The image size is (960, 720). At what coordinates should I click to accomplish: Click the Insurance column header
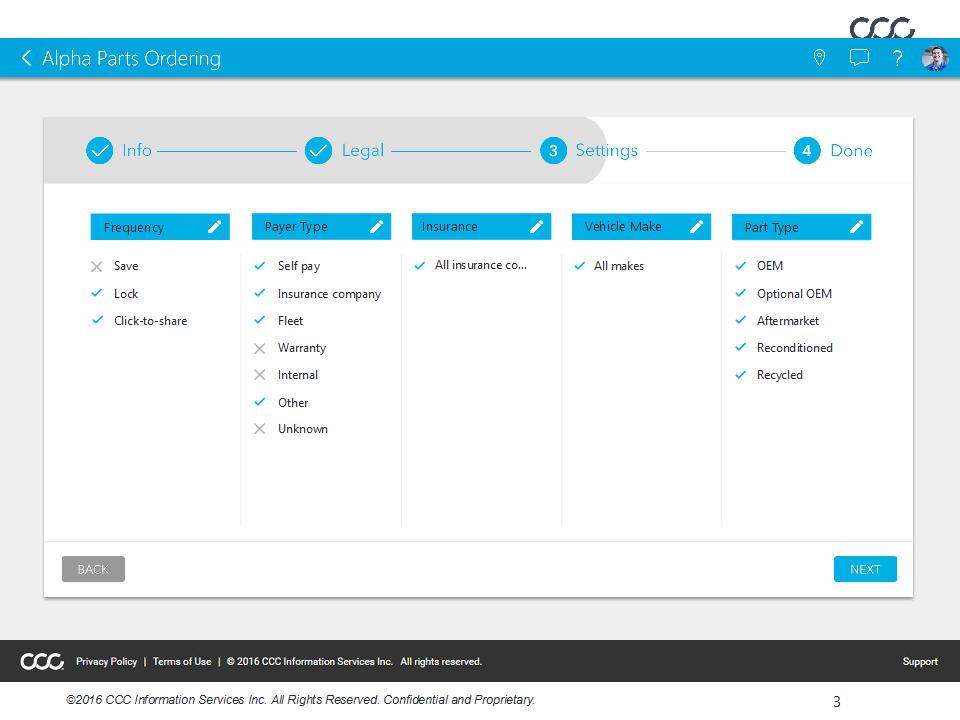pyautogui.click(x=481, y=227)
